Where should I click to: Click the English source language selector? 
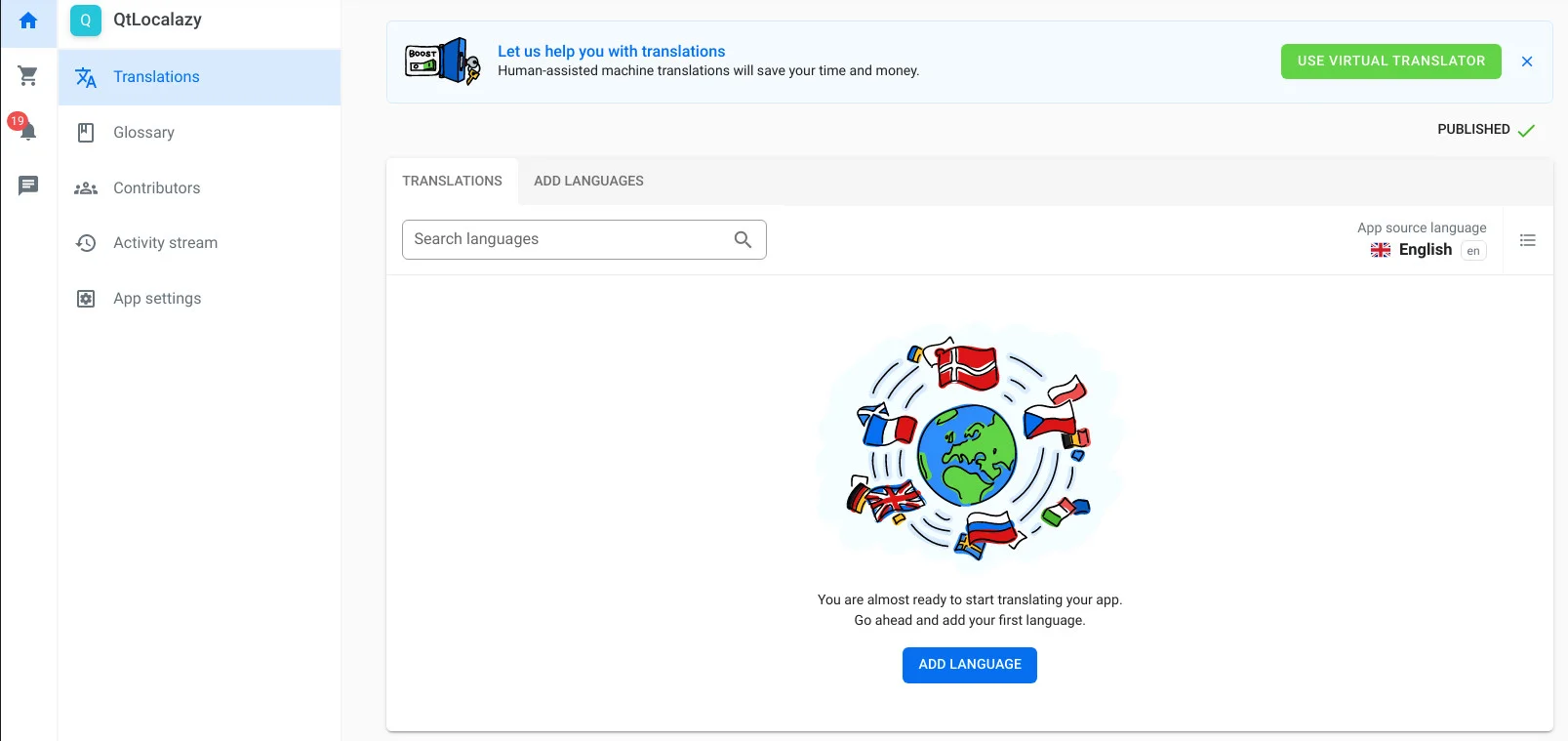coord(1426,250)
